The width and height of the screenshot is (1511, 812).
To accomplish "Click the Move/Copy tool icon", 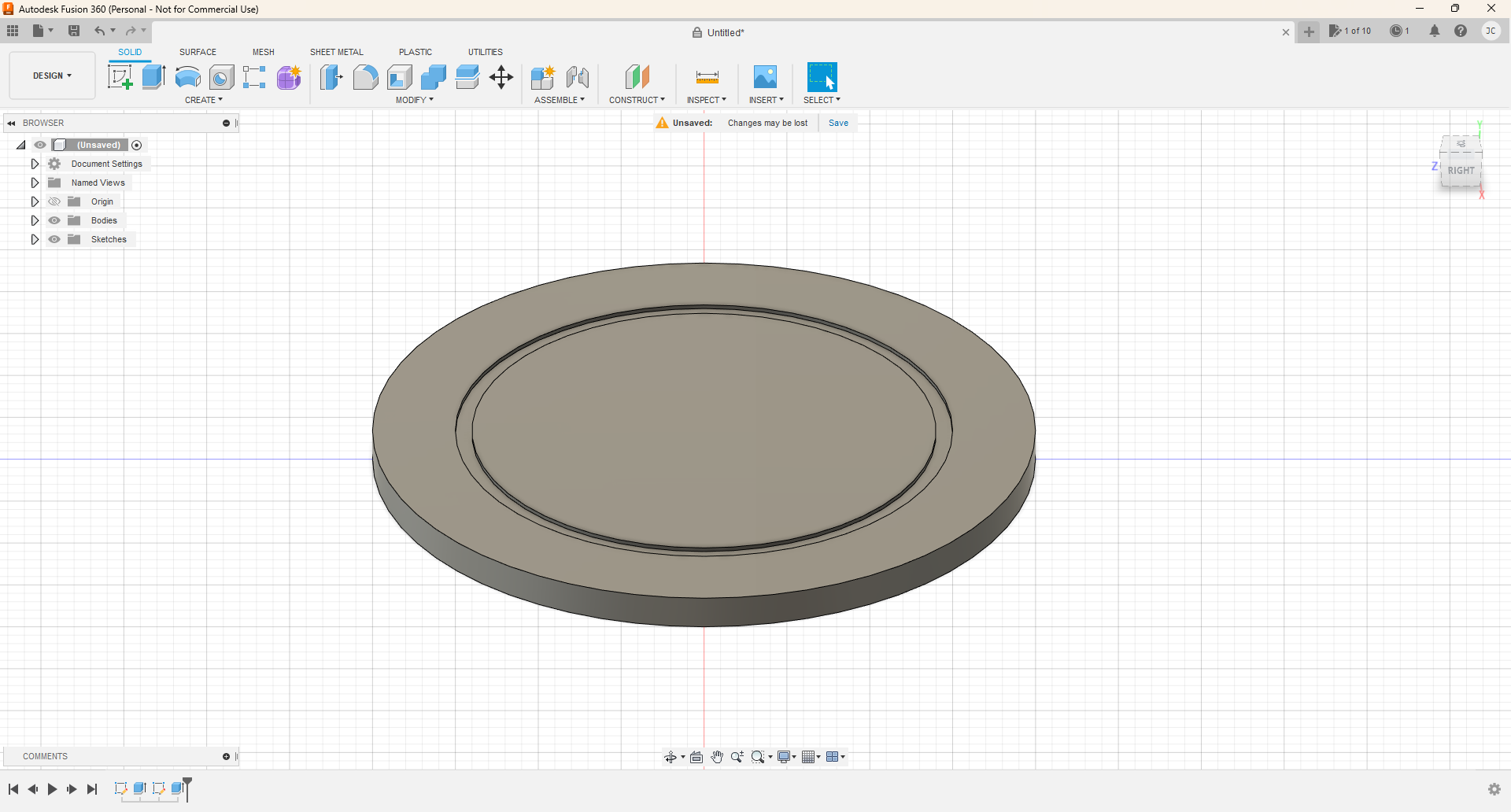I will coord(501,77).
